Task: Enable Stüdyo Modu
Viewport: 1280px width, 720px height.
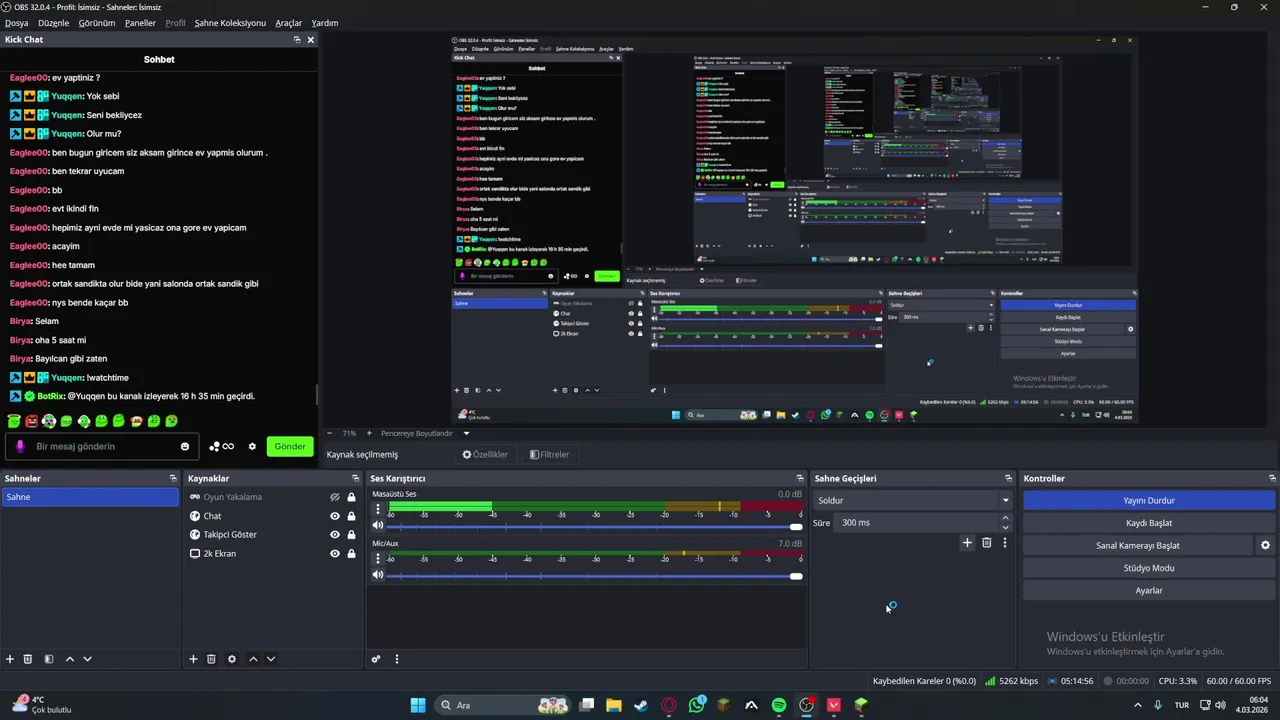Action: click(x=1149, y=568)
